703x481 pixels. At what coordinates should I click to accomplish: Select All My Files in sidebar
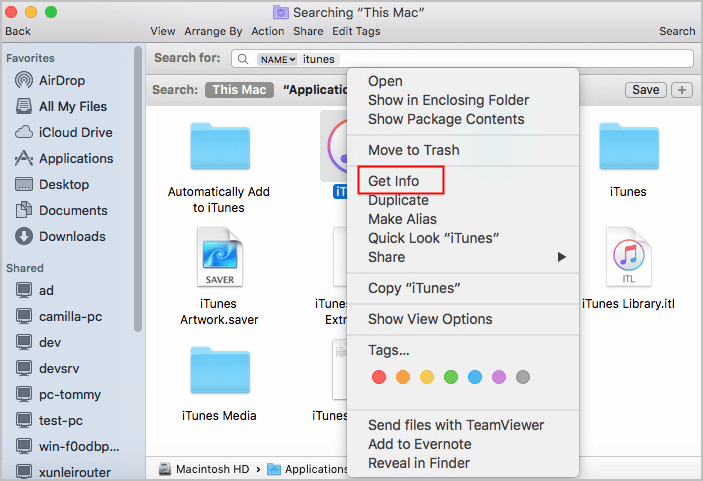click(61, 107)
